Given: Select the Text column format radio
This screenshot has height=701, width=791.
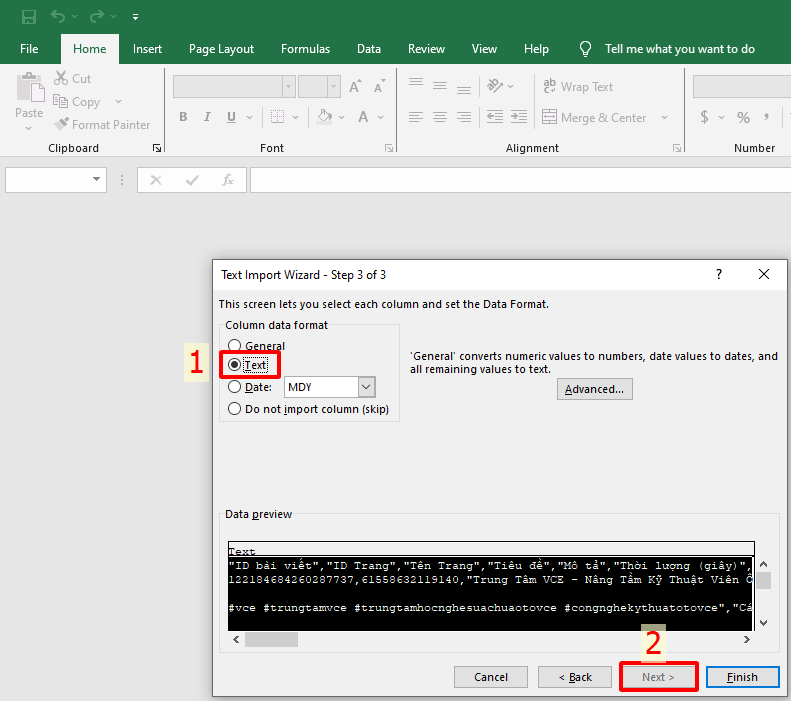Looking at the screenshot, I should pyautogui.click(x=234, y=365).
